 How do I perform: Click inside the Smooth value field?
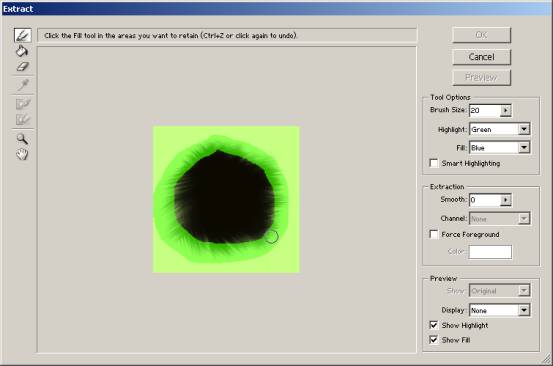click(x=485, y=200)
